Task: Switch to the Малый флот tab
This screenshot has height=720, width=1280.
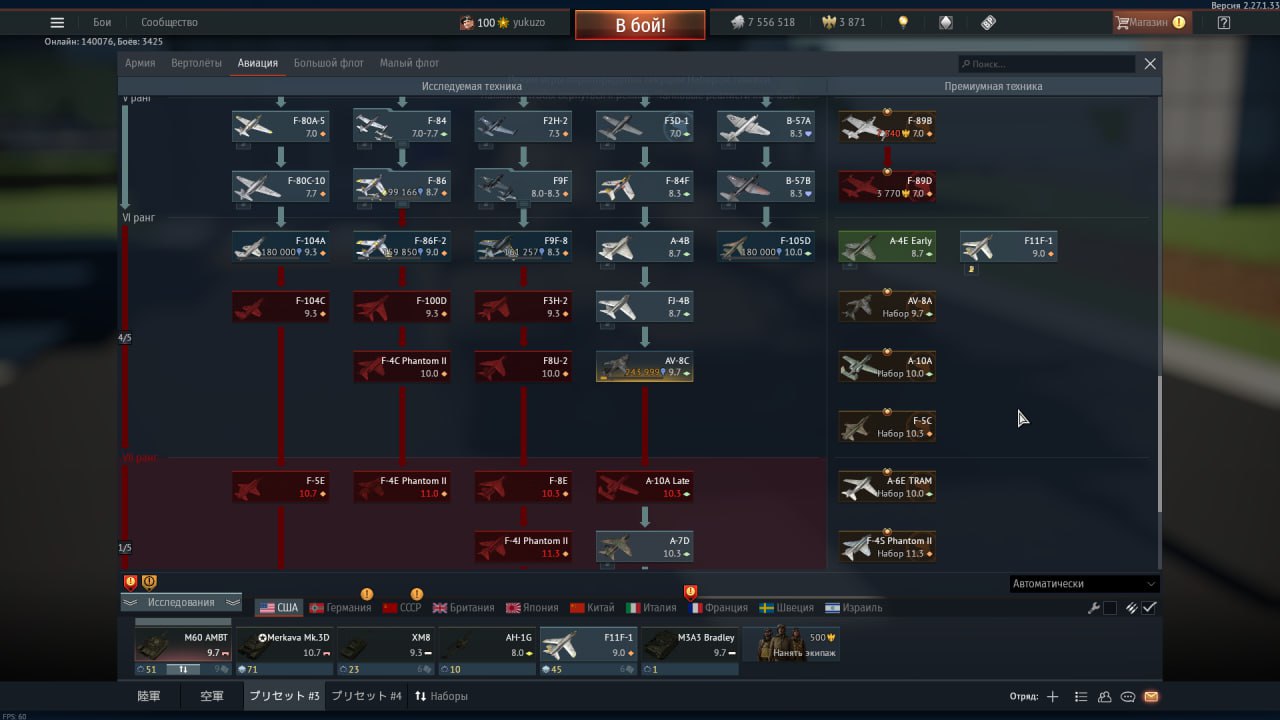Action: pos(409,63)
